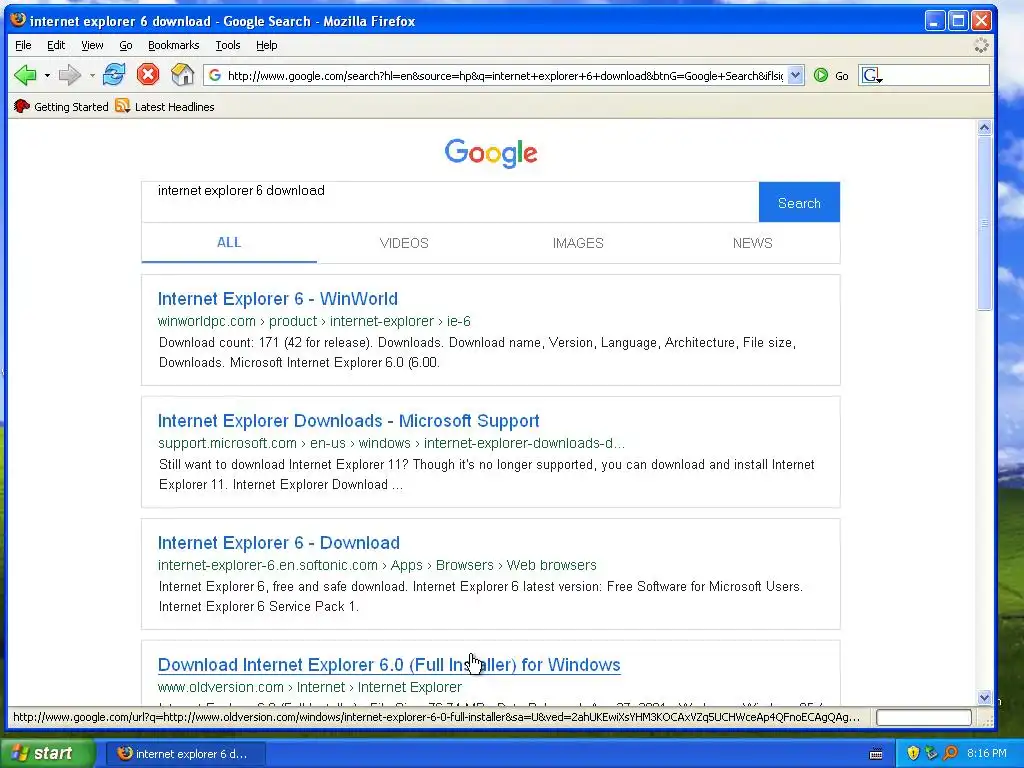This screenshot has width=1024, height=768.
Task: Click the Firefox logo in title bar
Action: 18,20
